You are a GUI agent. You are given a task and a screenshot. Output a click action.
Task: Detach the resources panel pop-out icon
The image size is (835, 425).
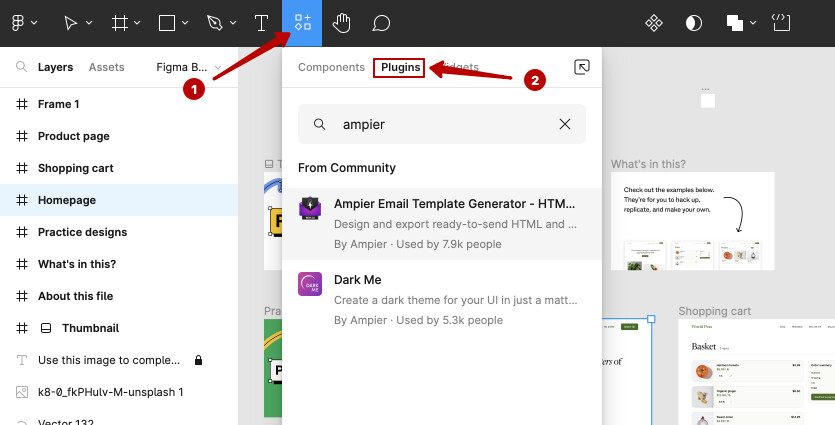(x=582, y=67)
